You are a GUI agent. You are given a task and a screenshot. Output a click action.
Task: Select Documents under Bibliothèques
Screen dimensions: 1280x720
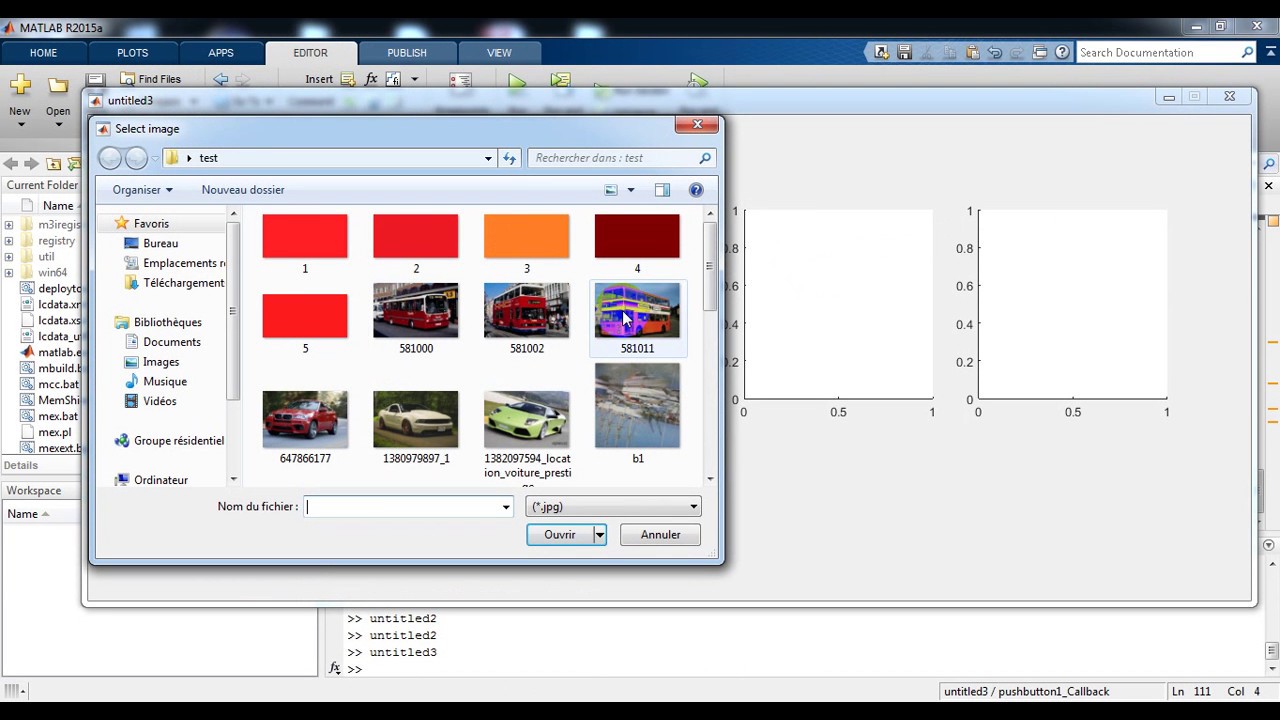(x=162, y=342)
